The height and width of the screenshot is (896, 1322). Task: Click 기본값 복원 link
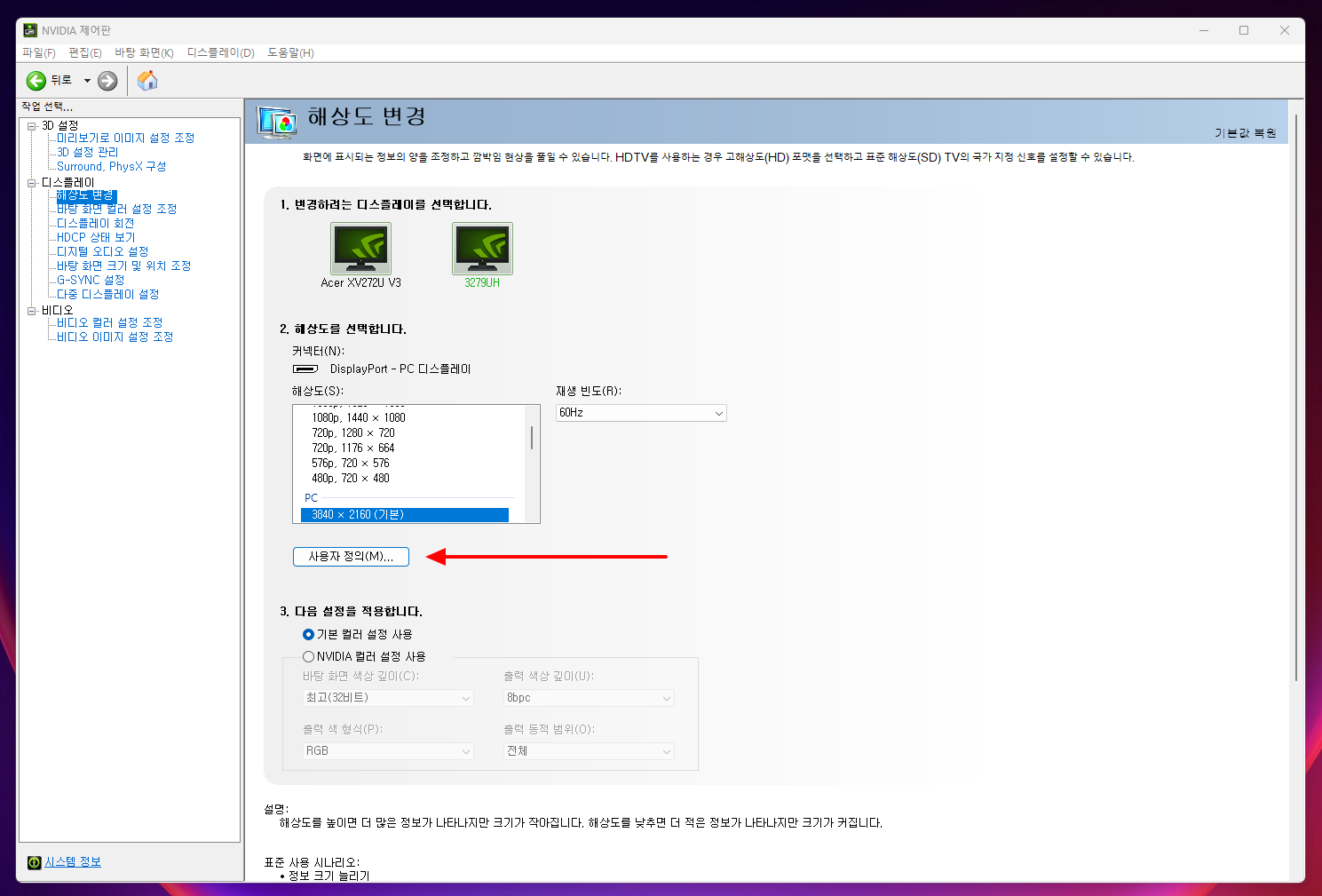(x=1245, y=133)
